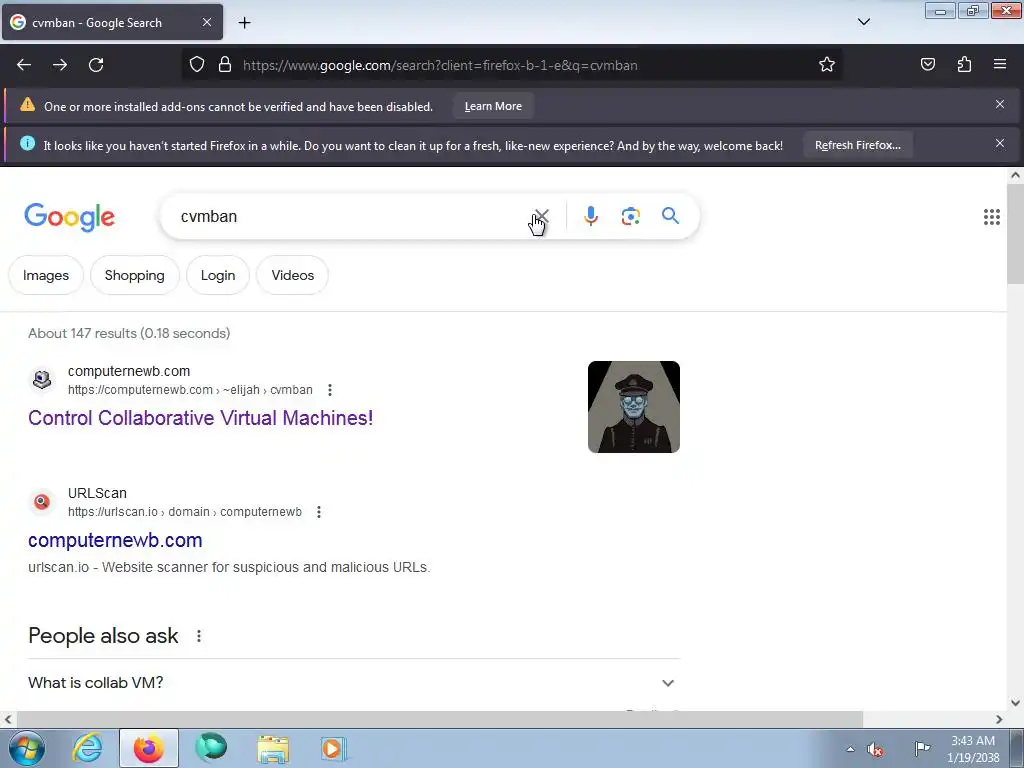Image resolution: width=1024 pixels, height=768 pixels.
Task: Go forward to the next page
Action: click(60, 65)
